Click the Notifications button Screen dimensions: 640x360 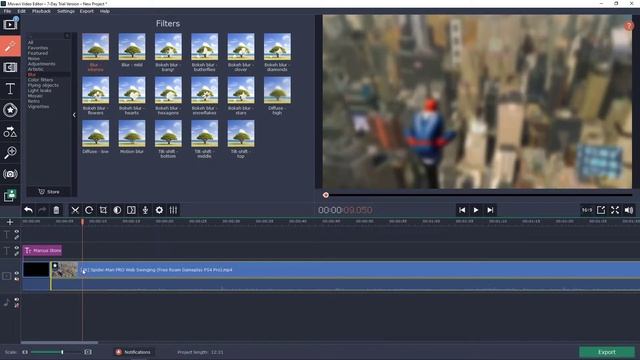click(x=133, y=352)
